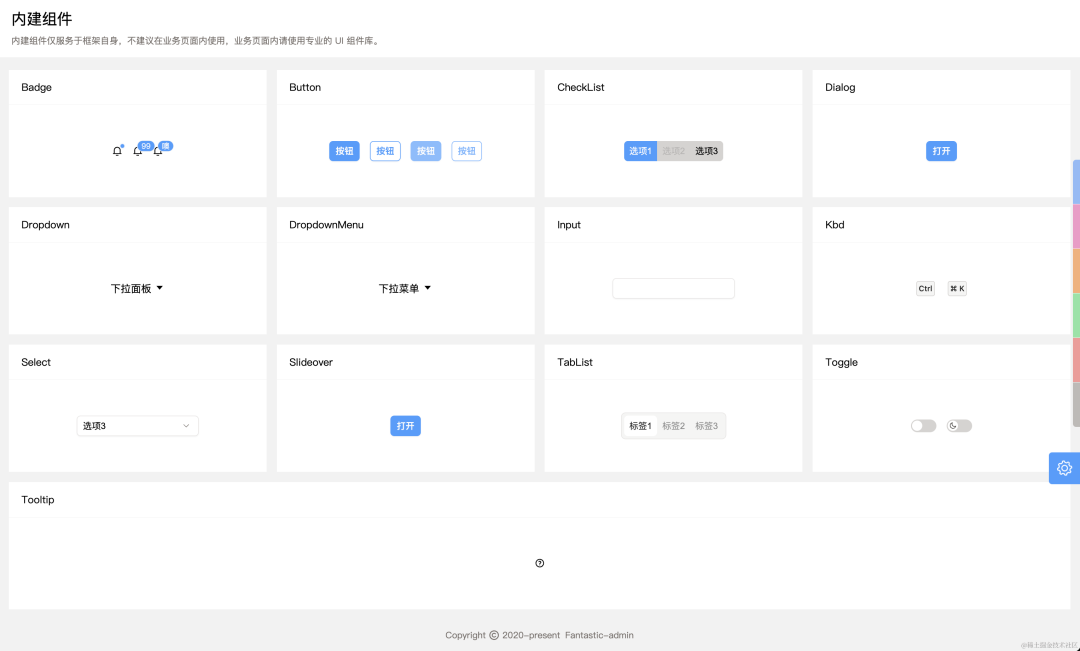The width and height of the screenshot is (1080, 651).
Task: Click the Tooltip question mark icon
Action: [539, 563]
